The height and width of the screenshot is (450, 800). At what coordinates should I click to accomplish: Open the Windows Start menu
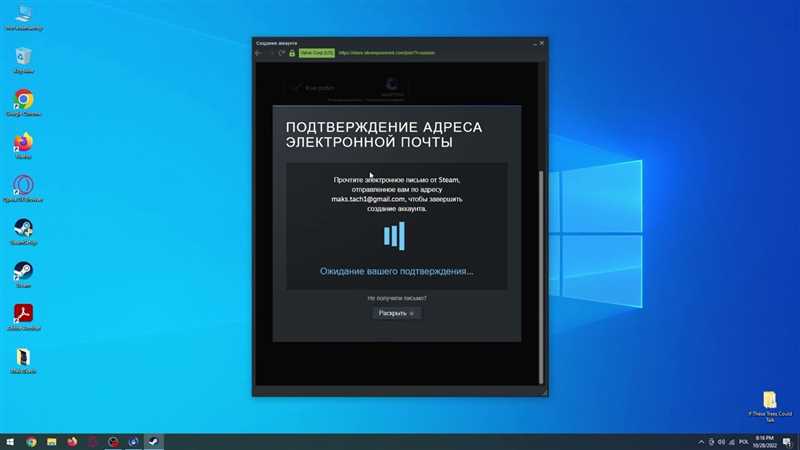[10, 442]
